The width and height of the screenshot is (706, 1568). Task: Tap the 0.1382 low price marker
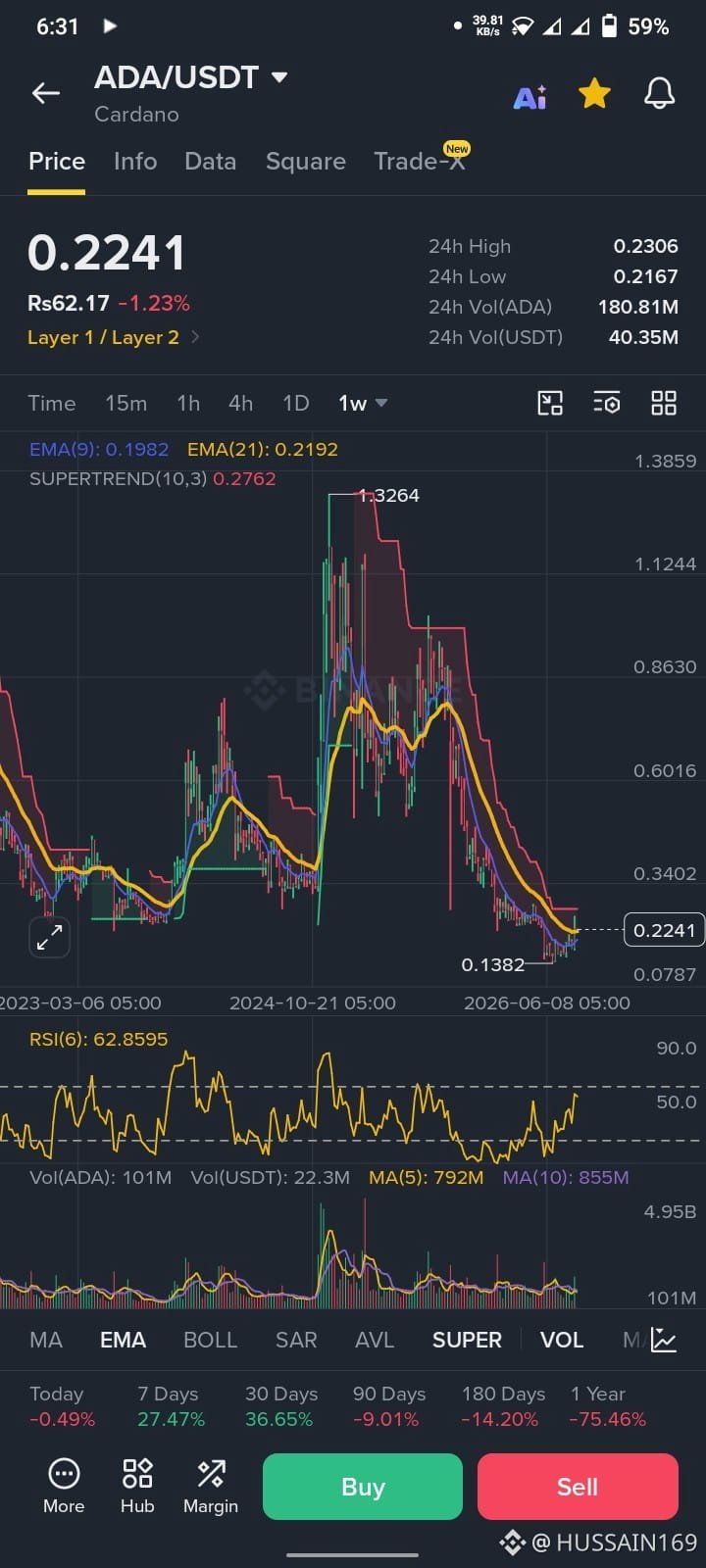[x=493, y=965]
